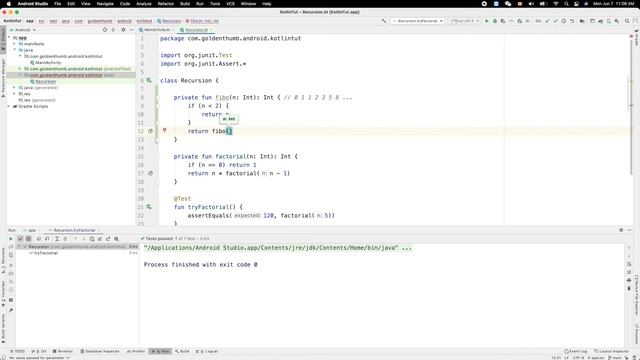The image size is (640, 360).
Task: Select Recursion file in project tree
Action: [43, 81]
